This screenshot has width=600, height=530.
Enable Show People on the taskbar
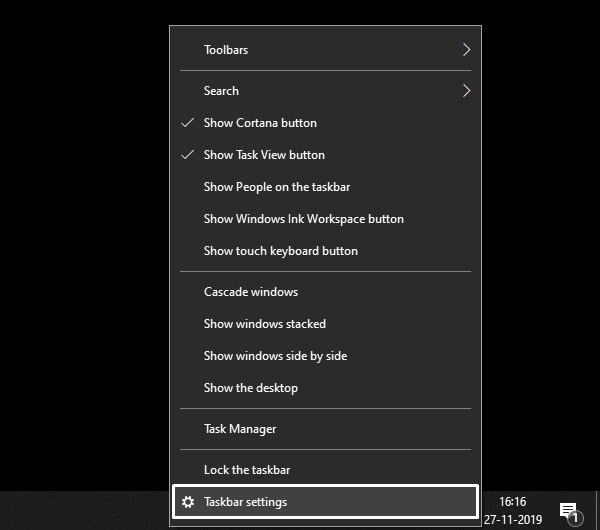[325, 187]
